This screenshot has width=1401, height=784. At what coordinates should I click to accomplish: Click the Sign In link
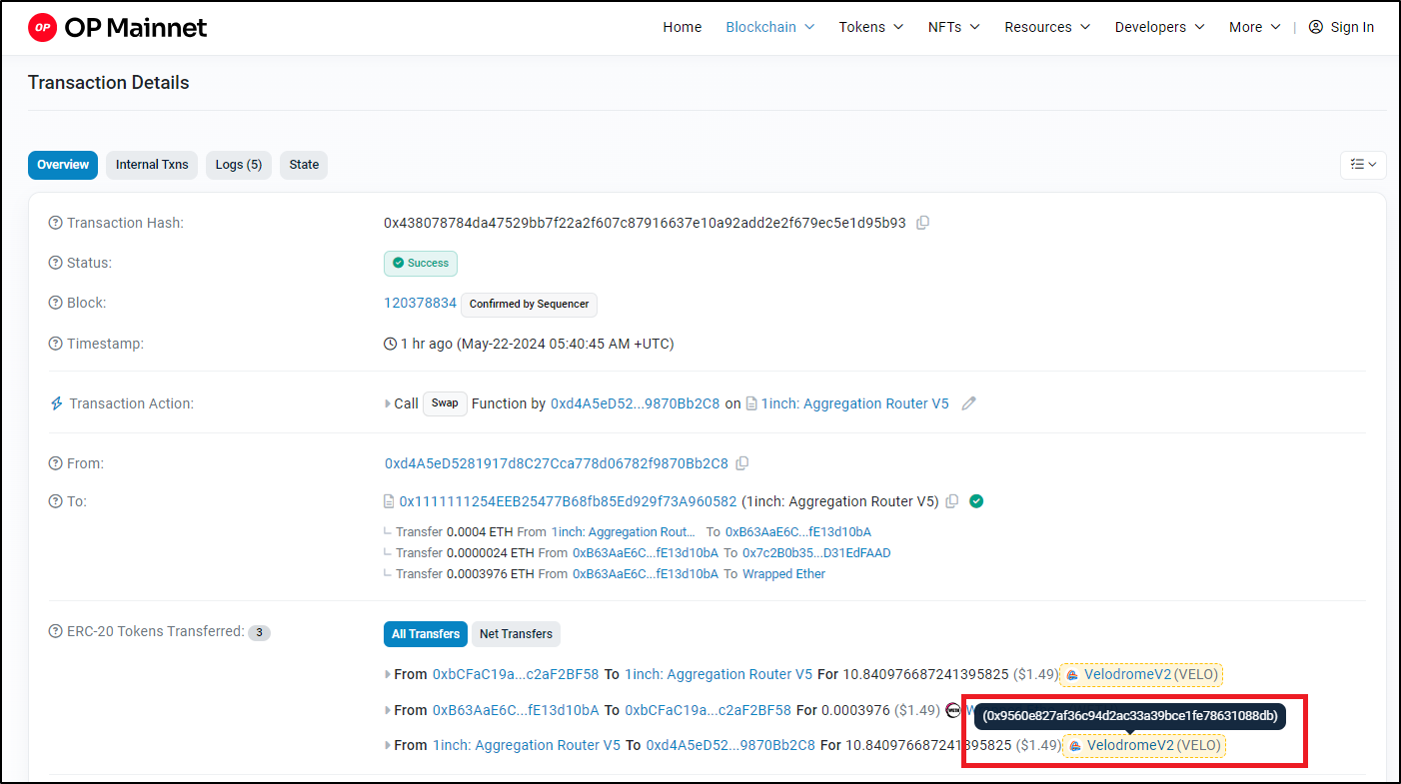tap(1341, 27)
